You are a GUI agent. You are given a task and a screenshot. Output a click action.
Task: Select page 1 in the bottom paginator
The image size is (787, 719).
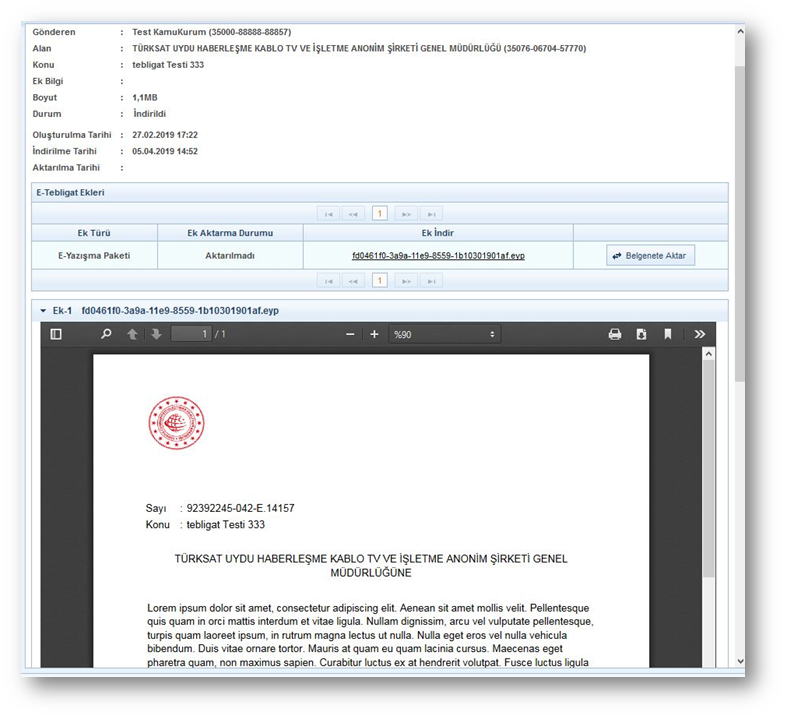[x=380, y=280]
